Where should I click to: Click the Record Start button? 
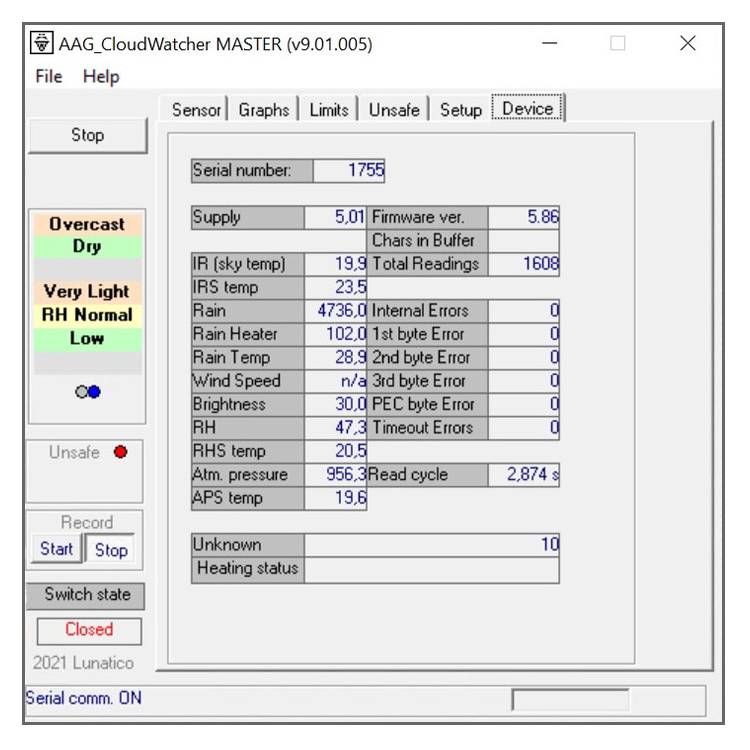pyautogui.click(x=56, y=549)
